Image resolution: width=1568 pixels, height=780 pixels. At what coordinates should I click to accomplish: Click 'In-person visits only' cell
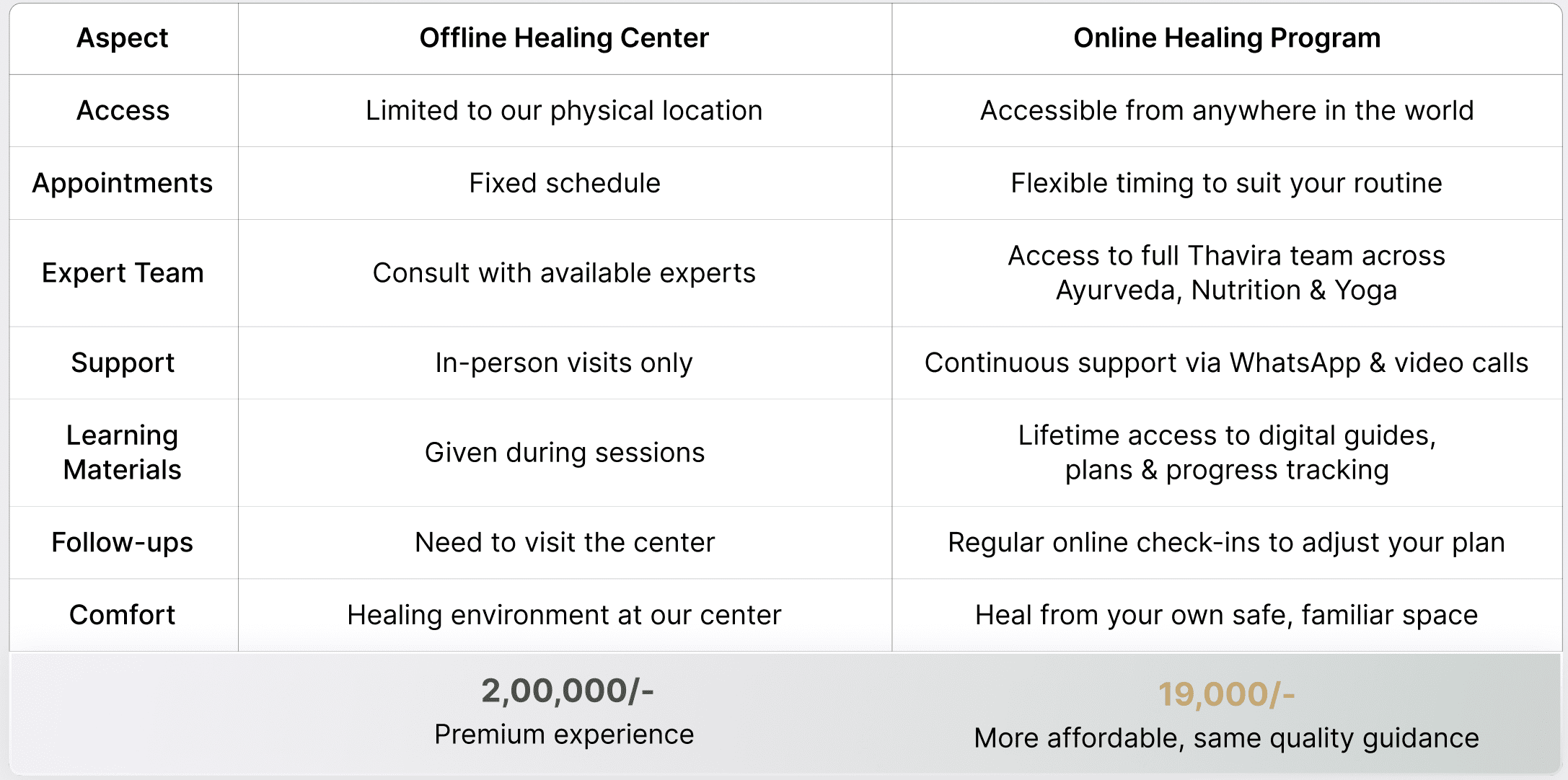564,363
